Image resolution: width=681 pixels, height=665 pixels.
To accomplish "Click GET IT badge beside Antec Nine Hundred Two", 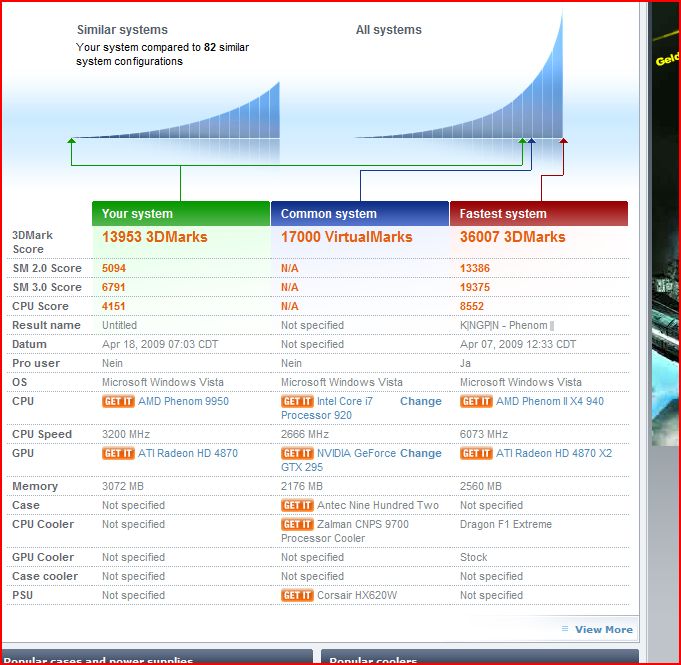I will click(297, 505).
